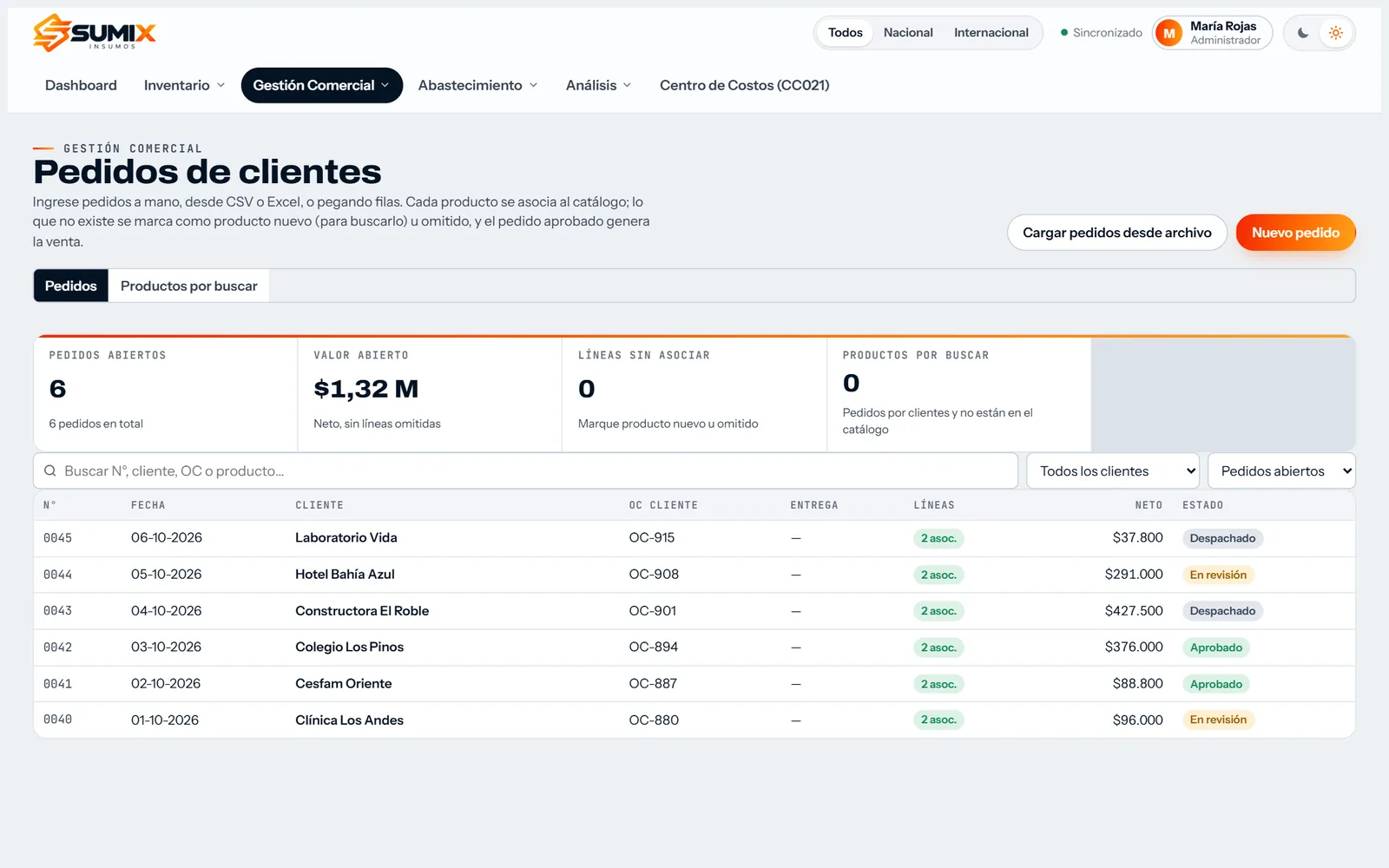Click En revisión badge for Clínica Los Andes
Screen dimensions: 1389x868
click(1218, 720)
